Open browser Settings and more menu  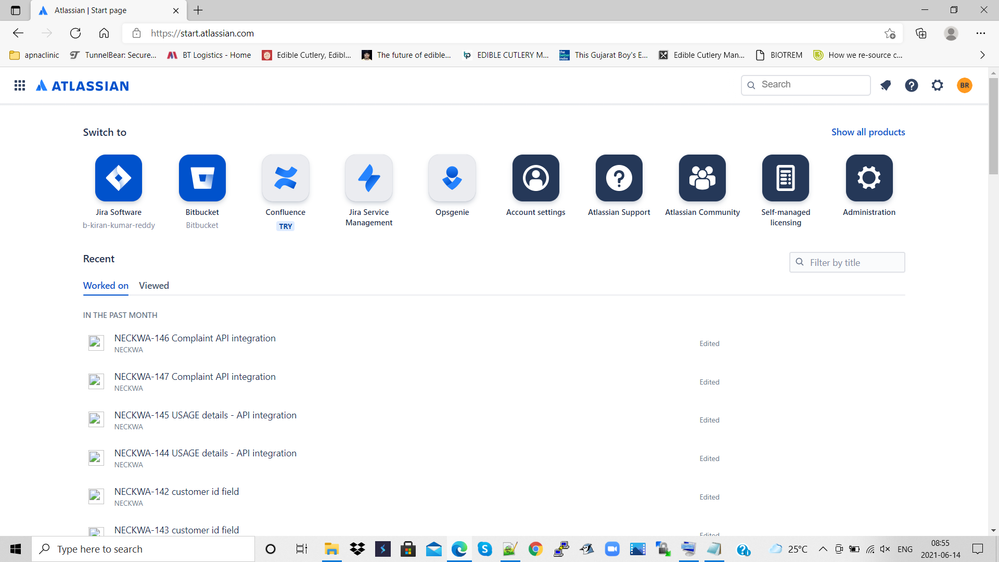click(x=981, y=33)
